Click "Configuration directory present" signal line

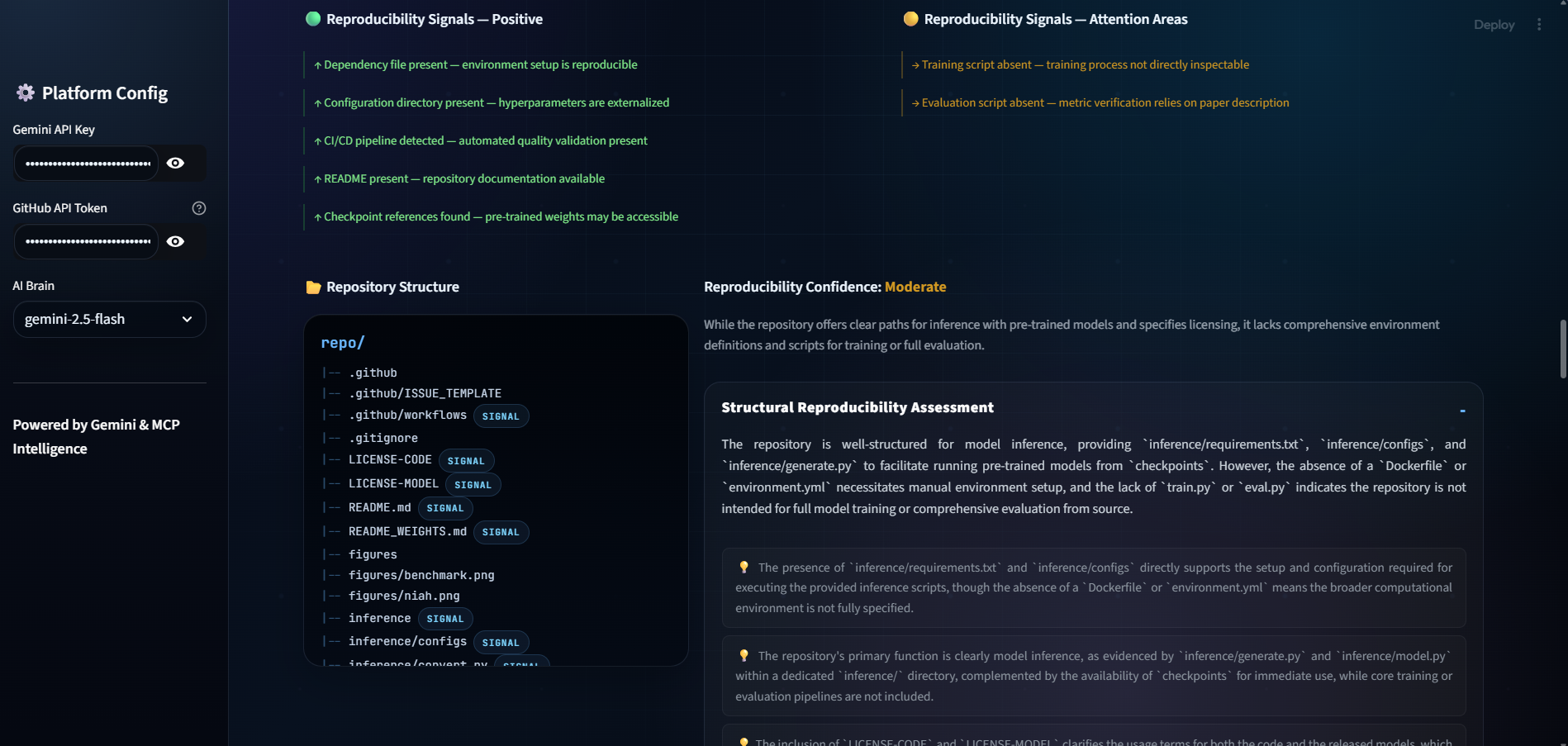[492, 102]
